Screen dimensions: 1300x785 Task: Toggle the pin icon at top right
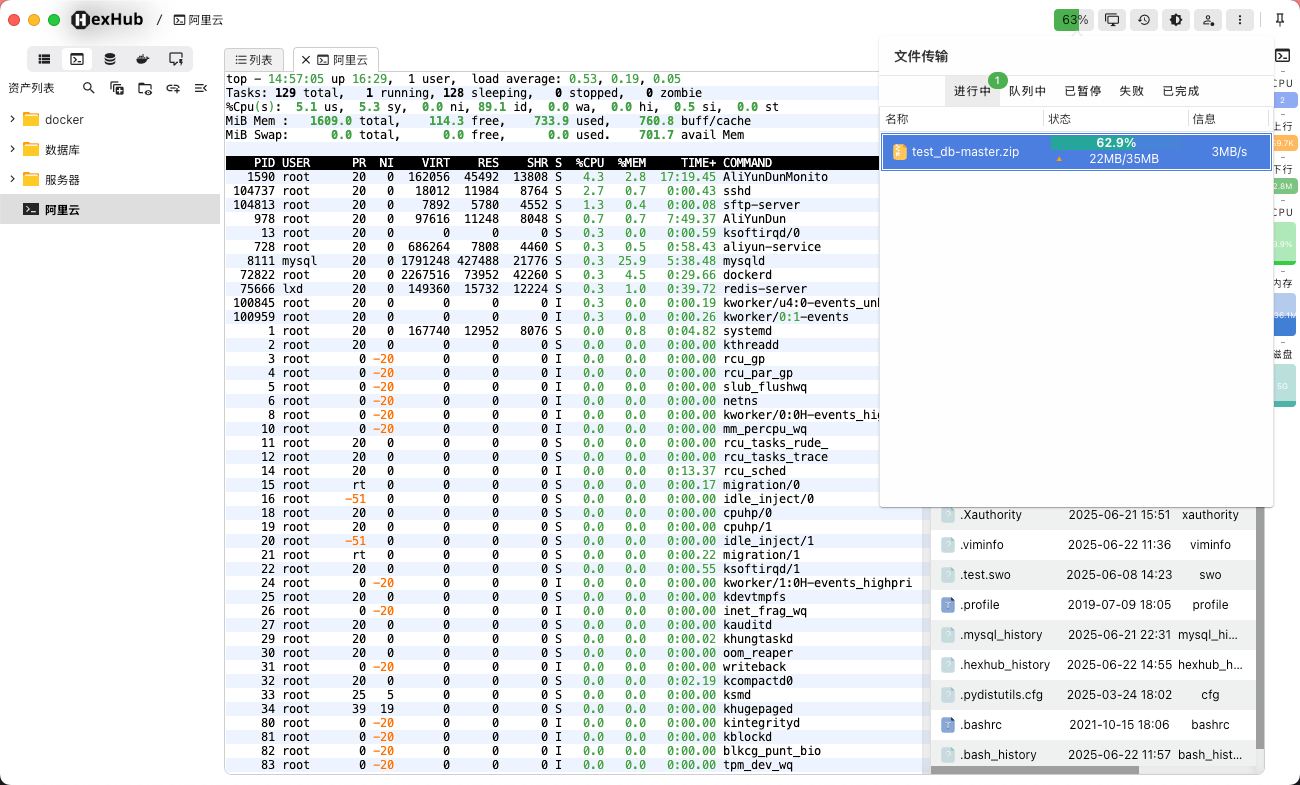pyautogui.click(x=1279, y=20)
